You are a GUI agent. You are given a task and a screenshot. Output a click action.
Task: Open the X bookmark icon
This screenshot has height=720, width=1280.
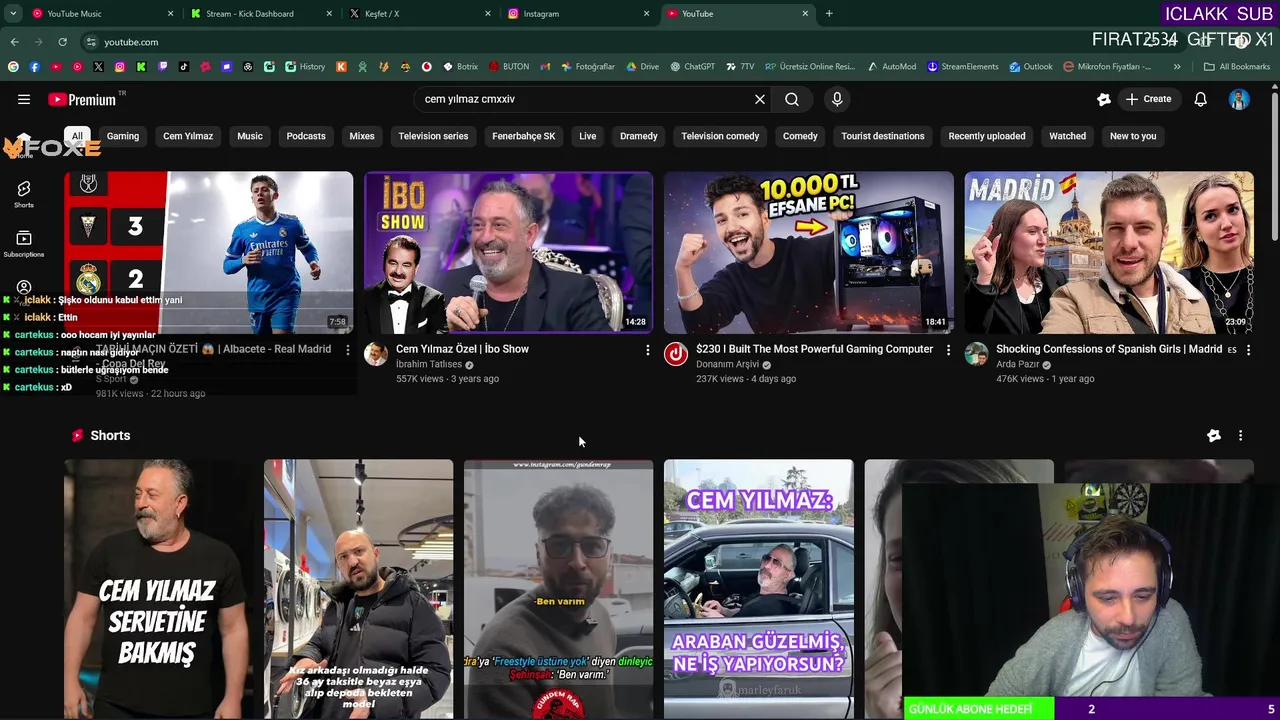point(98,67)
